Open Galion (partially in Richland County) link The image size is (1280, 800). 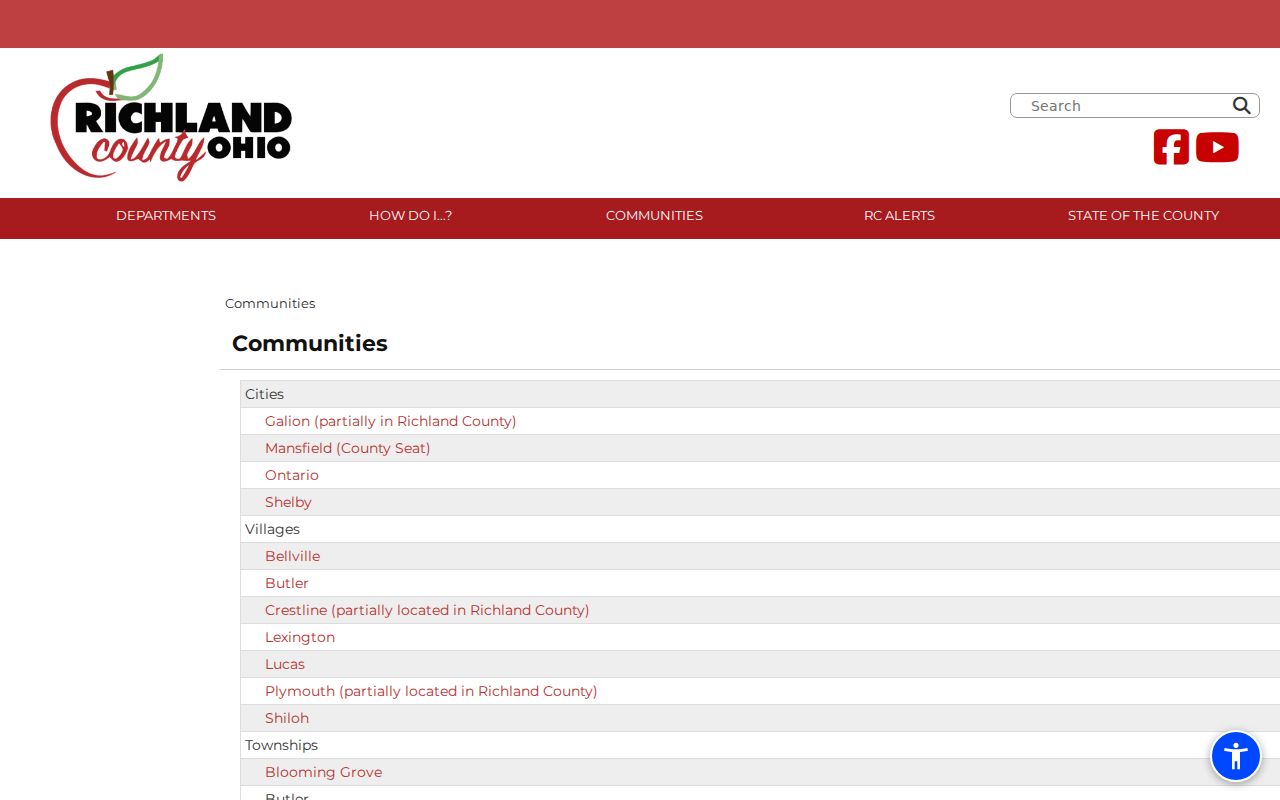point(391,421)
